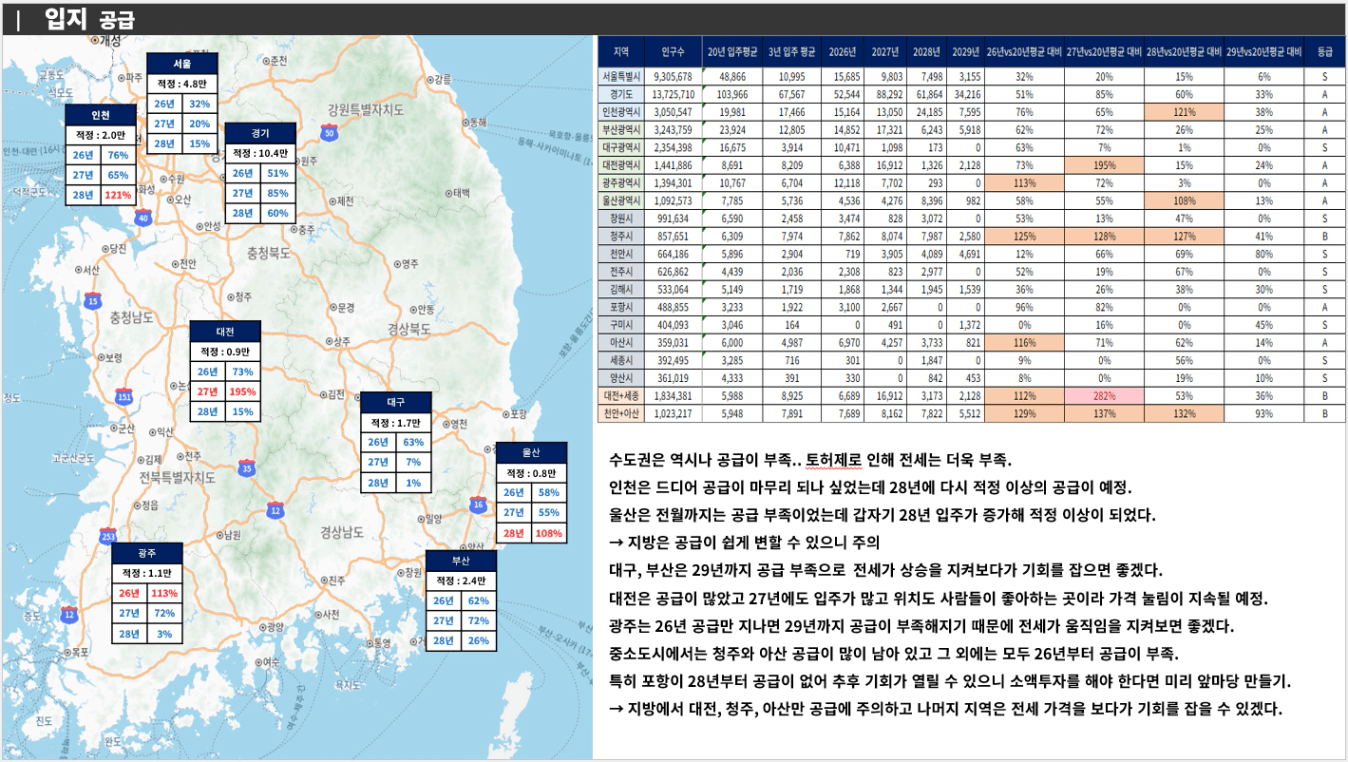Click the pink highlighted 282% table cell

coord(1103,393)
